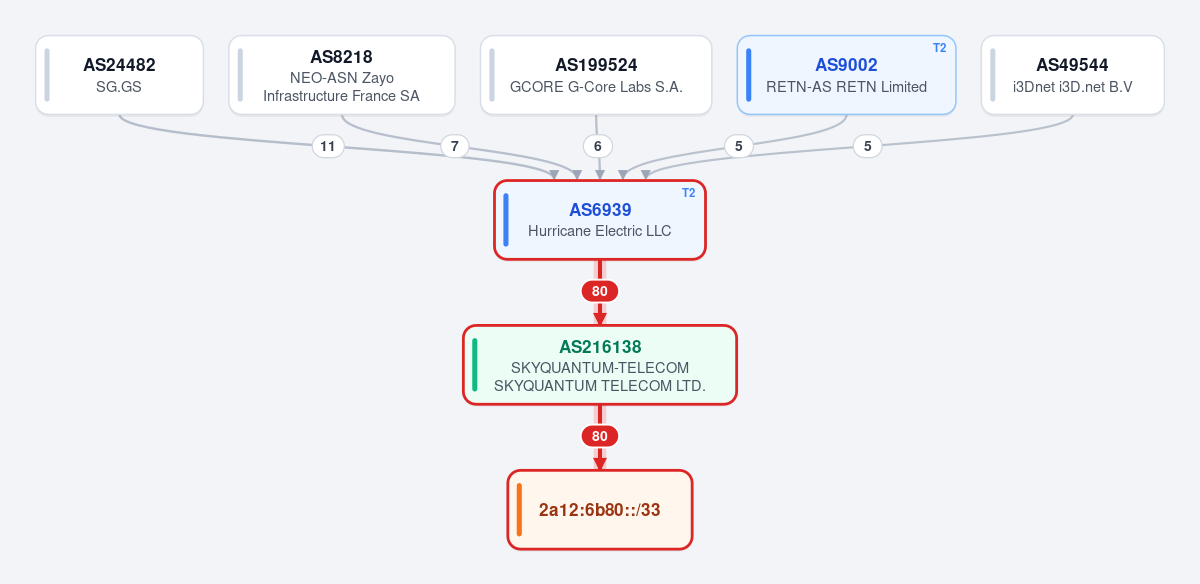Click the edge count badge 6

[598, 146]
